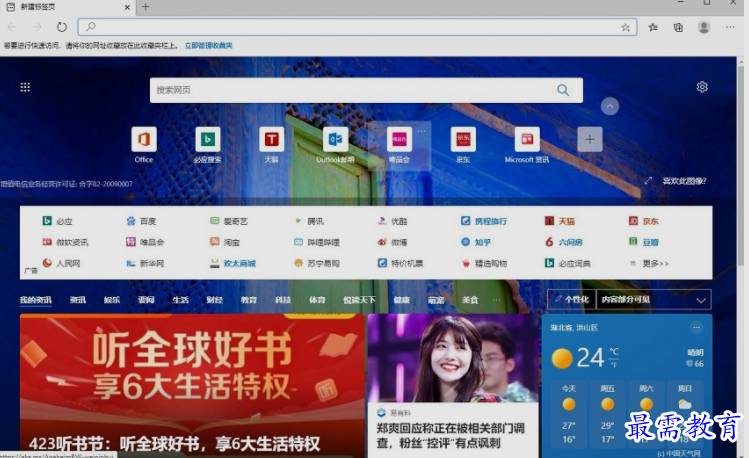Image resolution: width=749 pixels, height=458 pixels.
Task: Click the magnifier search button in search box
Action: (563, 90)
